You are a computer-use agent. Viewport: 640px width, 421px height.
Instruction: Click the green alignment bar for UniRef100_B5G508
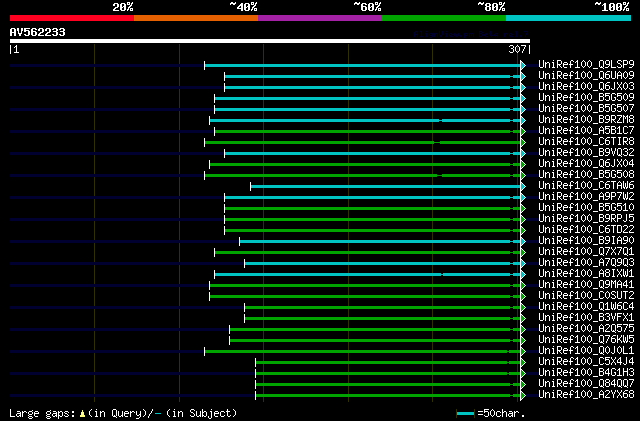362,176
